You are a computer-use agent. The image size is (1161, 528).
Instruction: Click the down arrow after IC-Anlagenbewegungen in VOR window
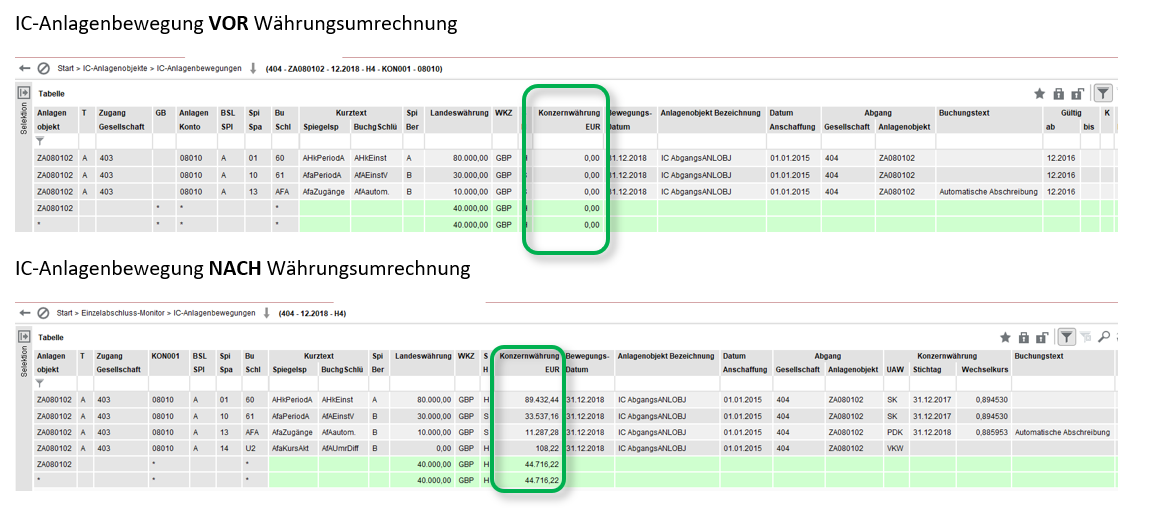[x=253, y=68]
